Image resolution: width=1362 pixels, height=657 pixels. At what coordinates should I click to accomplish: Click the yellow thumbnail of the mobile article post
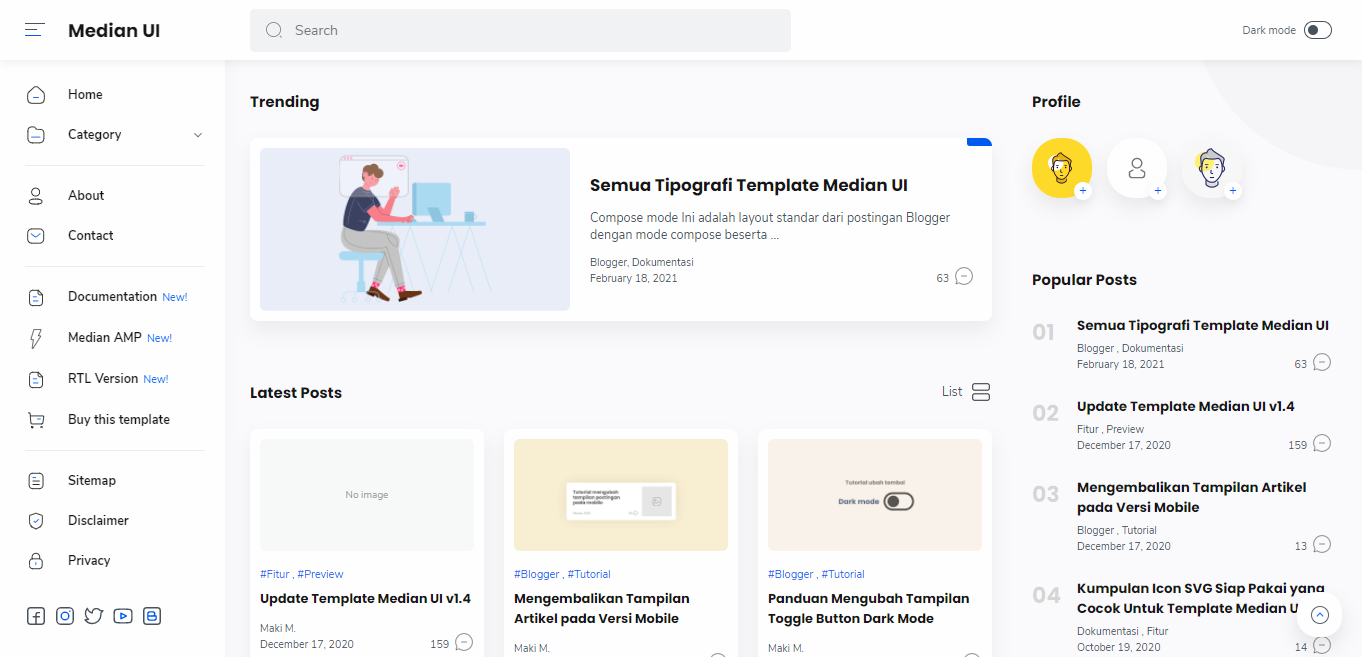coord(621,494)
